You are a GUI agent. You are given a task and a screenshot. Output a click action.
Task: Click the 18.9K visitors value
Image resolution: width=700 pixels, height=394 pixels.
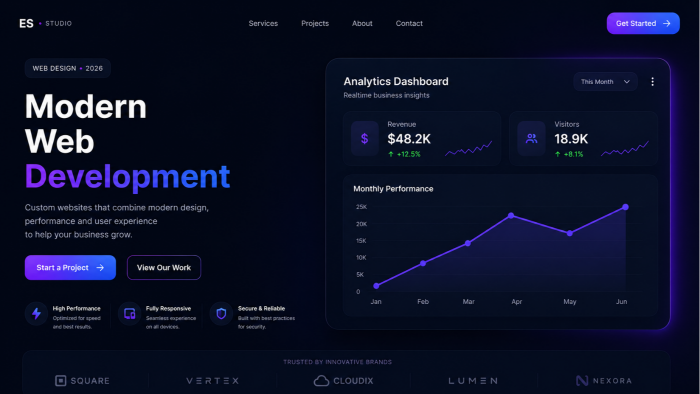[571, 139]
